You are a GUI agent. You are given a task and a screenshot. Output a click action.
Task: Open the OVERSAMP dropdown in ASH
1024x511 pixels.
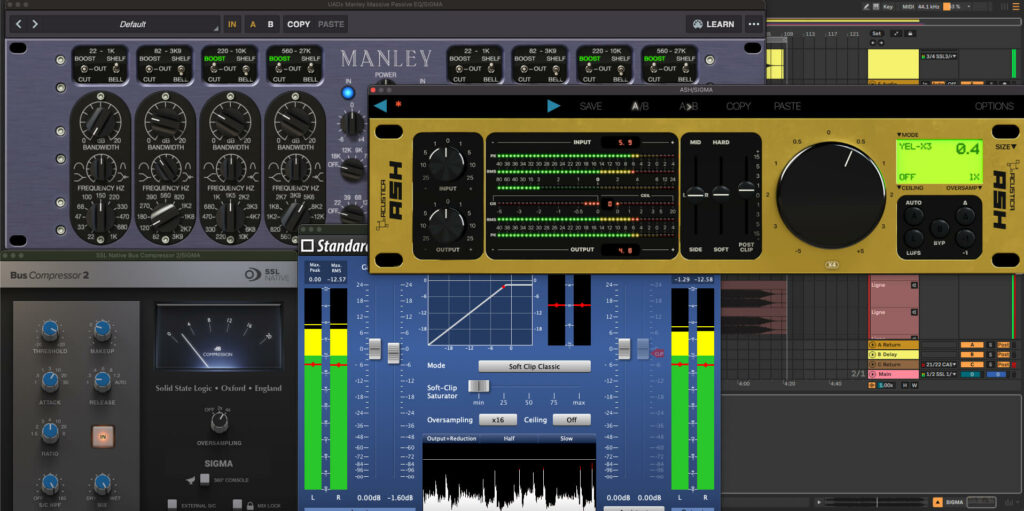tap(965, 188)
